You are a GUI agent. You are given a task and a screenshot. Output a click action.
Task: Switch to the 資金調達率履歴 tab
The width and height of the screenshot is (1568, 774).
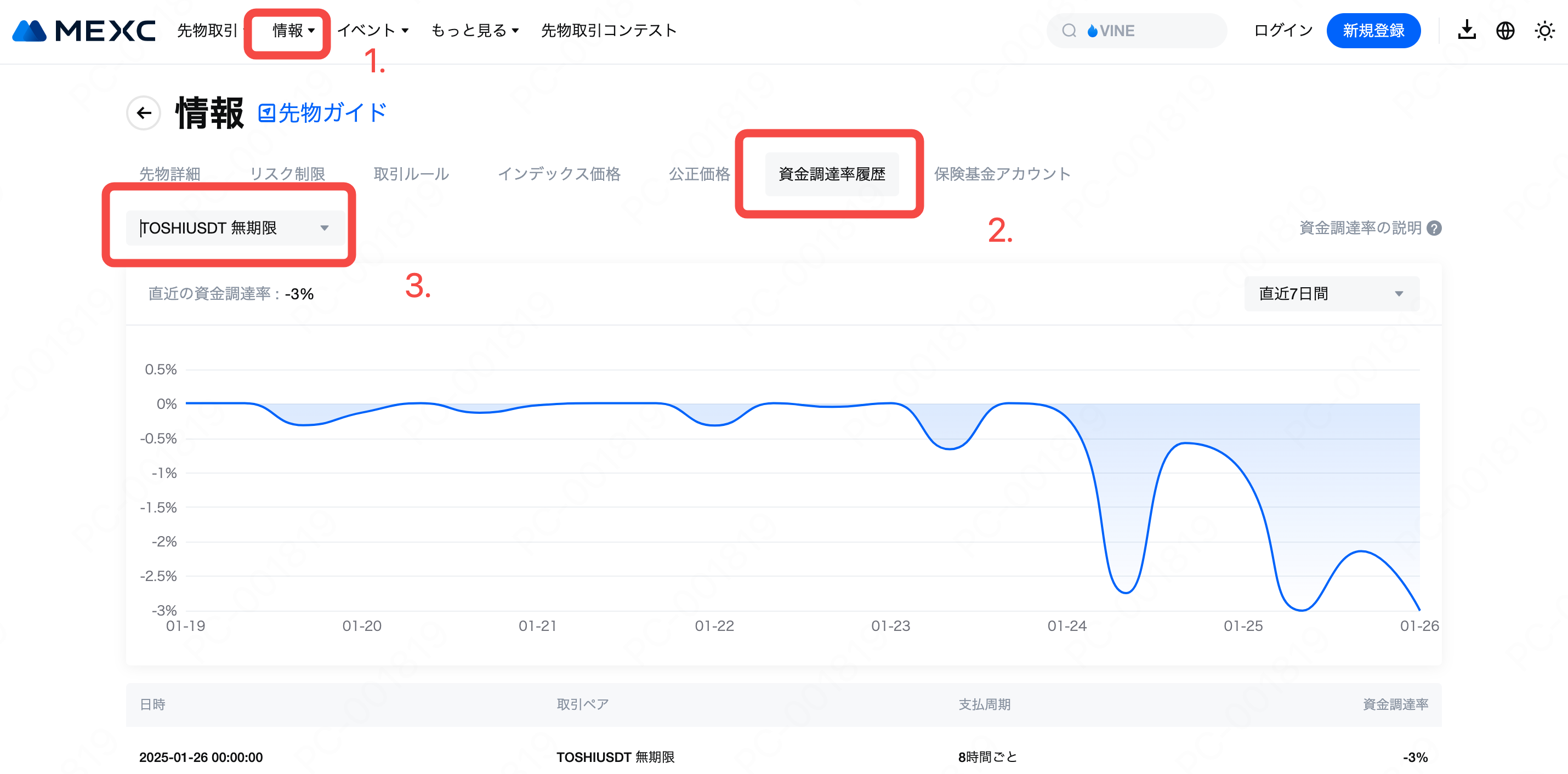pos(832,174)
